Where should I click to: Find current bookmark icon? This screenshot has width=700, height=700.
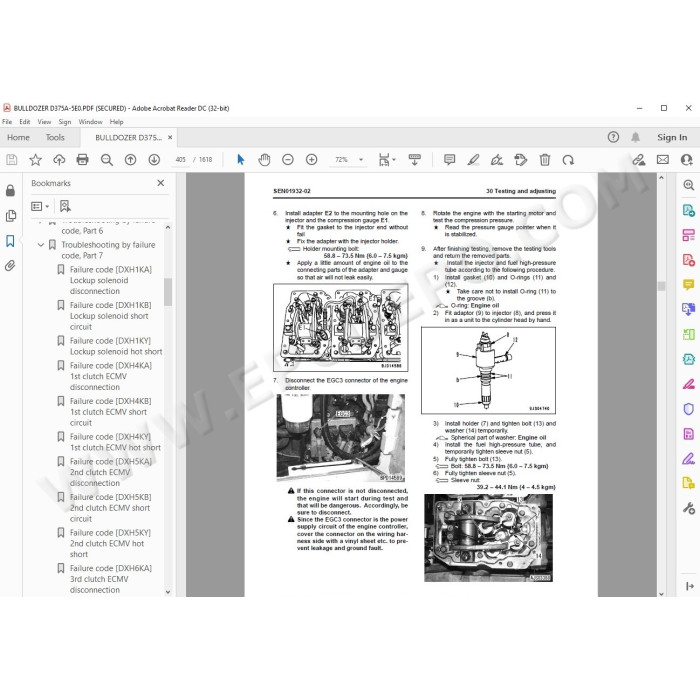point(65,206)
